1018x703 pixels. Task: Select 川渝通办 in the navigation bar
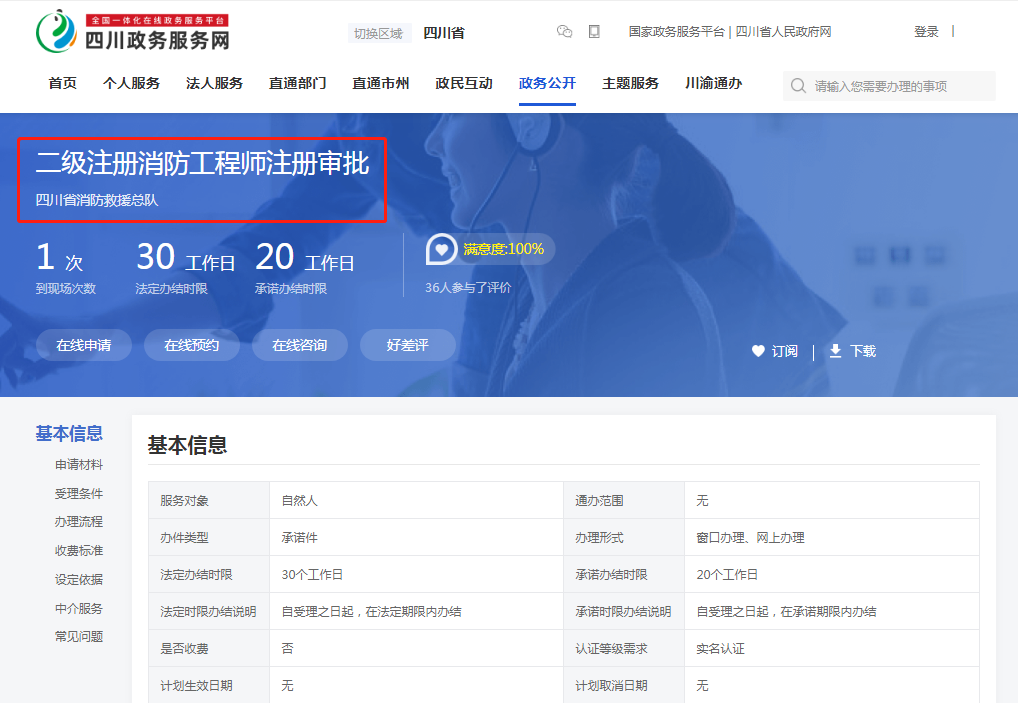[713, 83]
